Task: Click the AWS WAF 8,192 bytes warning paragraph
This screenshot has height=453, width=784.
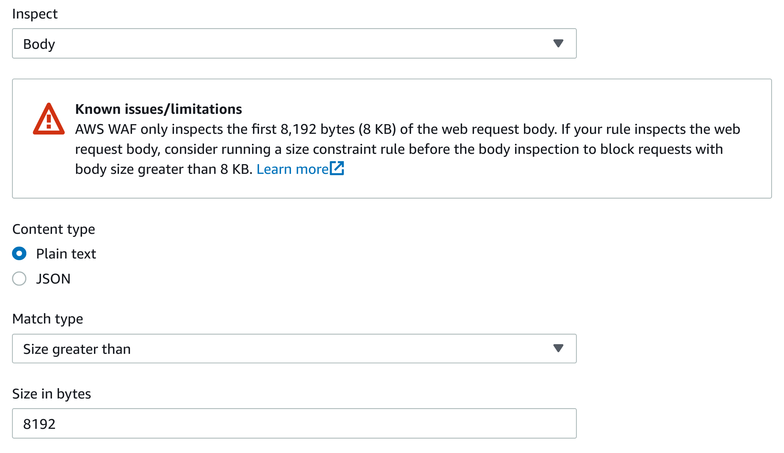Action: coord(408,149)
